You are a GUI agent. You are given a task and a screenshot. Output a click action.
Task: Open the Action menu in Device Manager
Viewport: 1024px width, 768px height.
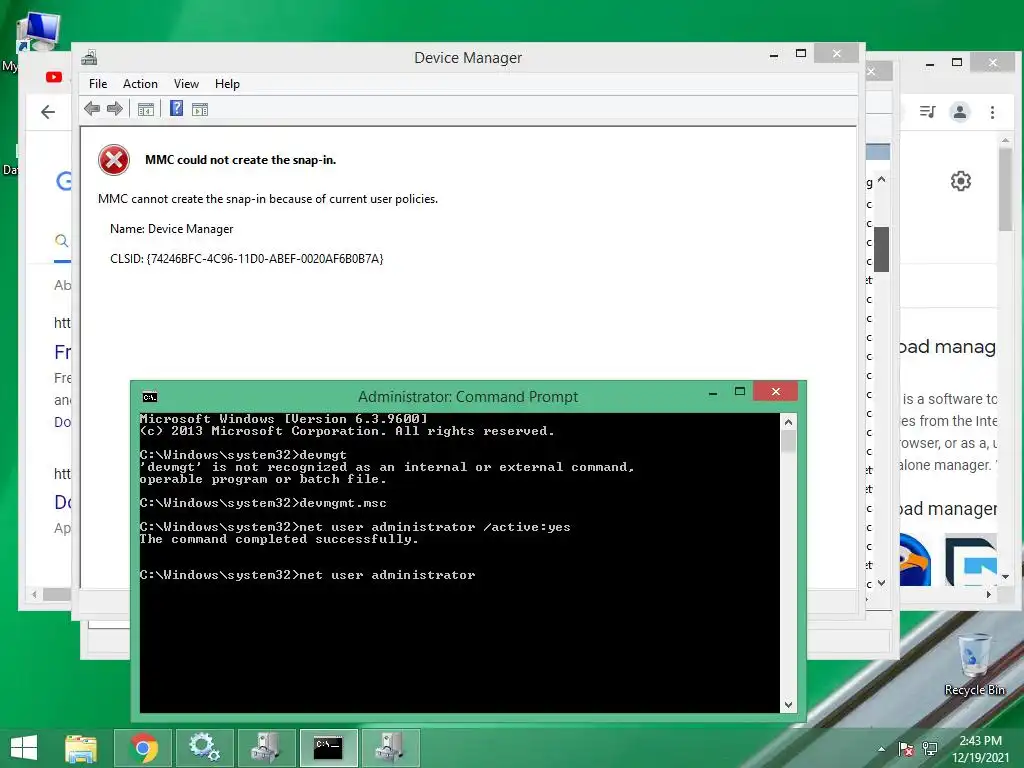point(140,84)
